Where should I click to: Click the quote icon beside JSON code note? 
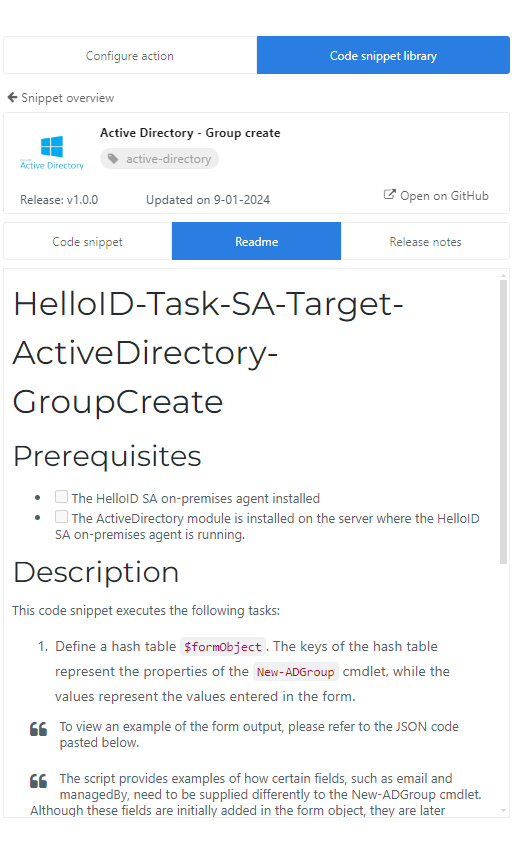pos(38,729)
